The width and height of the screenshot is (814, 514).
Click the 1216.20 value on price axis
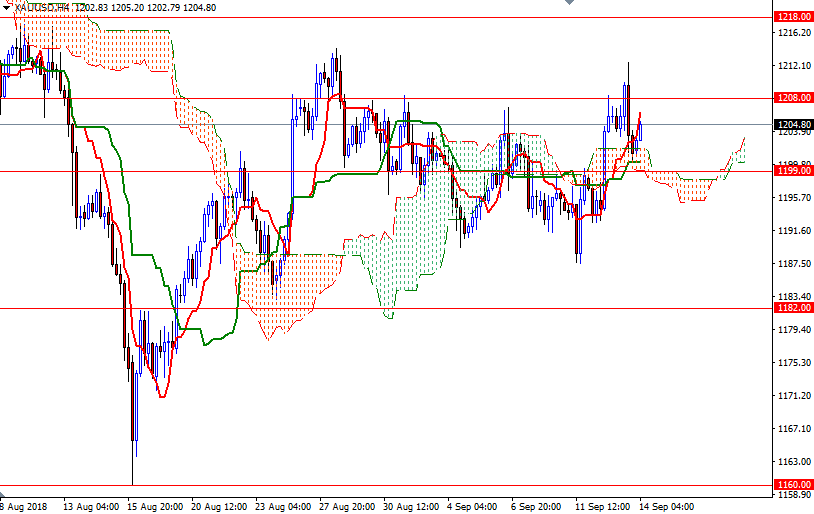(x=793, y=33)
